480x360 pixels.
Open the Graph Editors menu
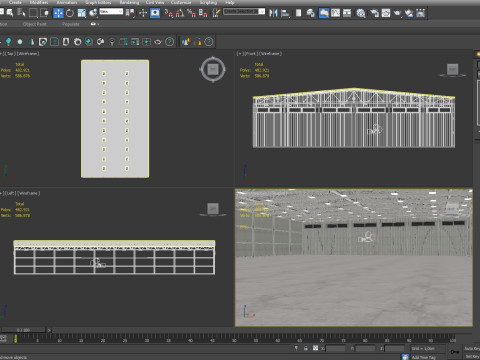pyautogui.click(x=98, y=2)
